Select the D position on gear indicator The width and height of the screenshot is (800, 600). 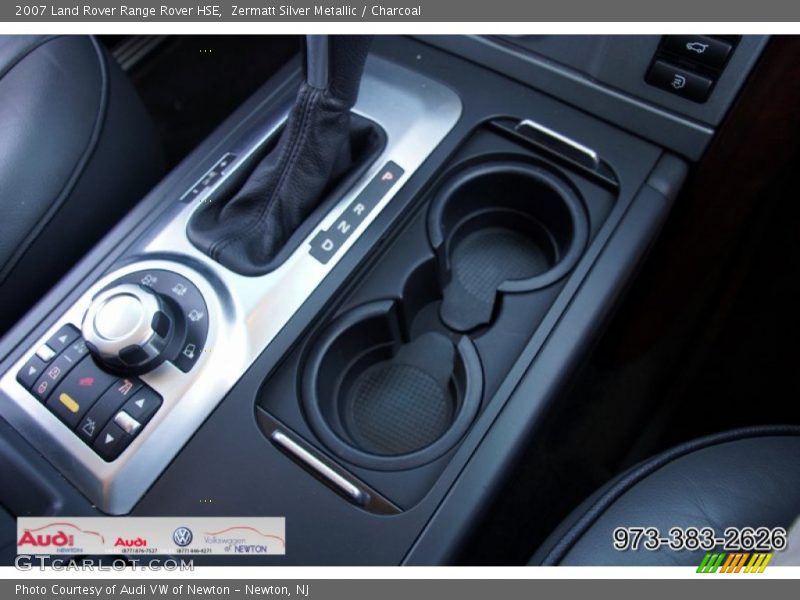point(327,245)
